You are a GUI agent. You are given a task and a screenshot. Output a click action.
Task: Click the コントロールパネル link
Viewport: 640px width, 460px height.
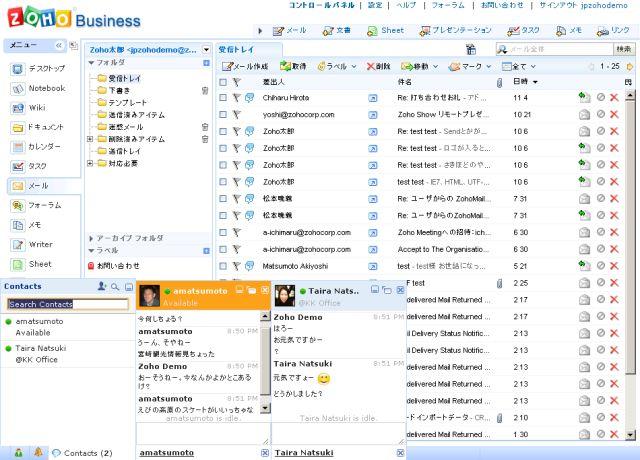pos(322,5)
